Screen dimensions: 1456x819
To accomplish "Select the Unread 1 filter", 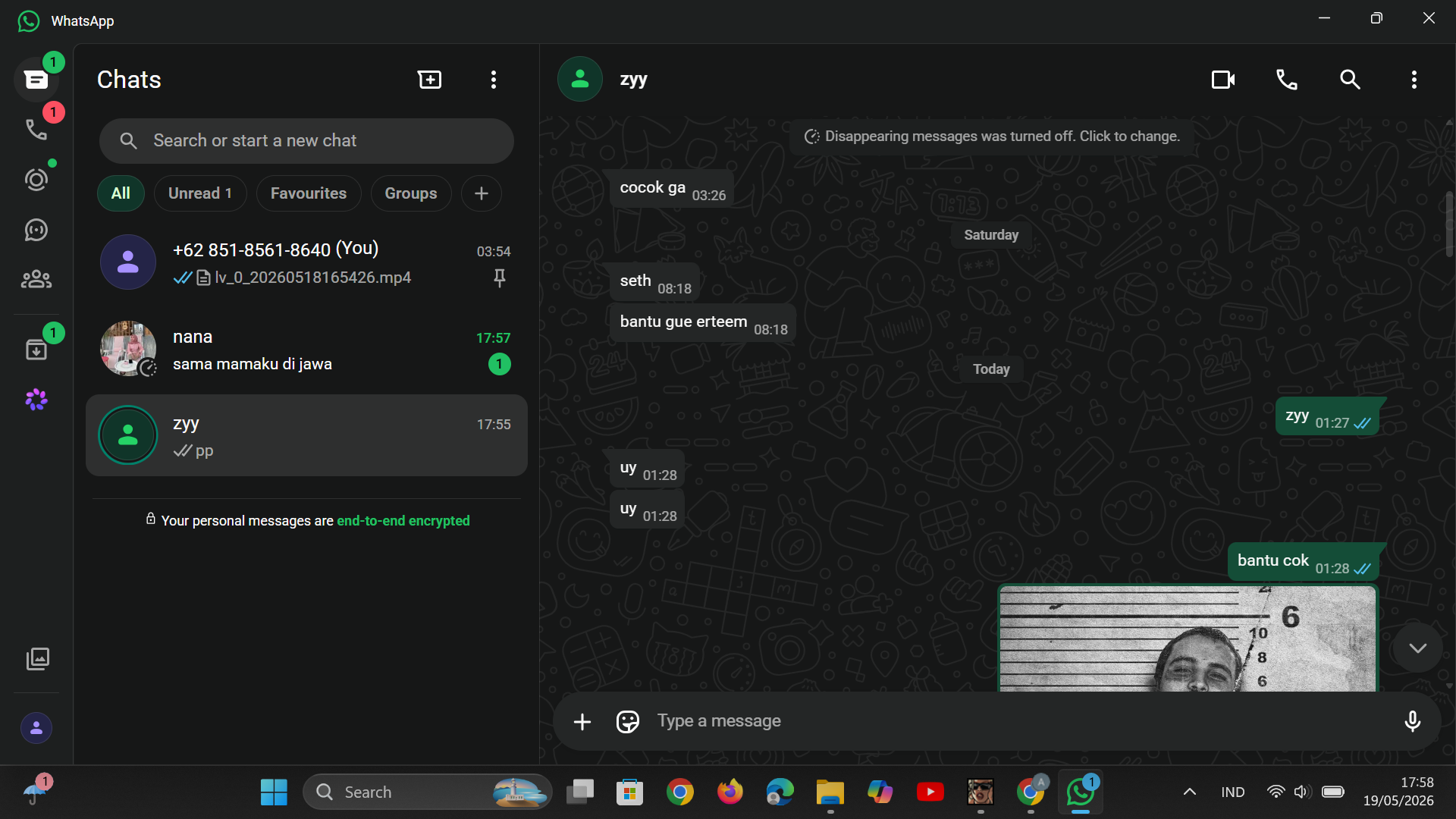I will pos(200,193).
